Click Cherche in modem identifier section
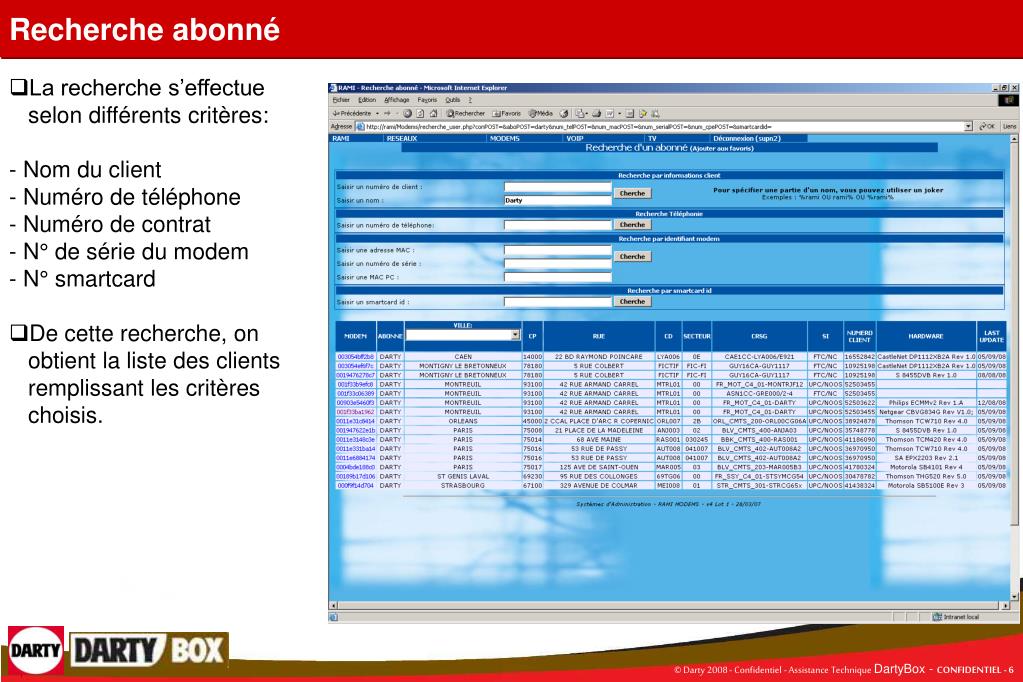 click(632, 256)
